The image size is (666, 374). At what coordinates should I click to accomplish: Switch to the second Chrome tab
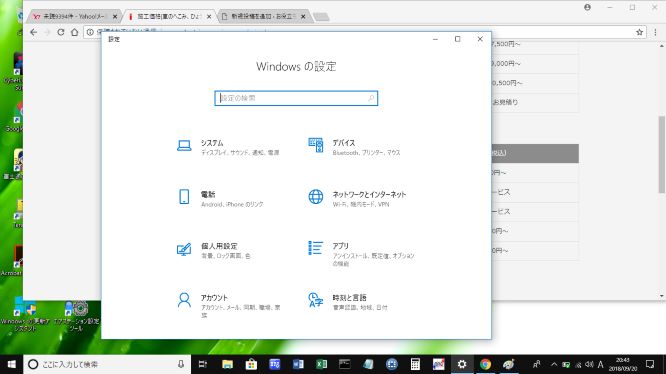169,17
